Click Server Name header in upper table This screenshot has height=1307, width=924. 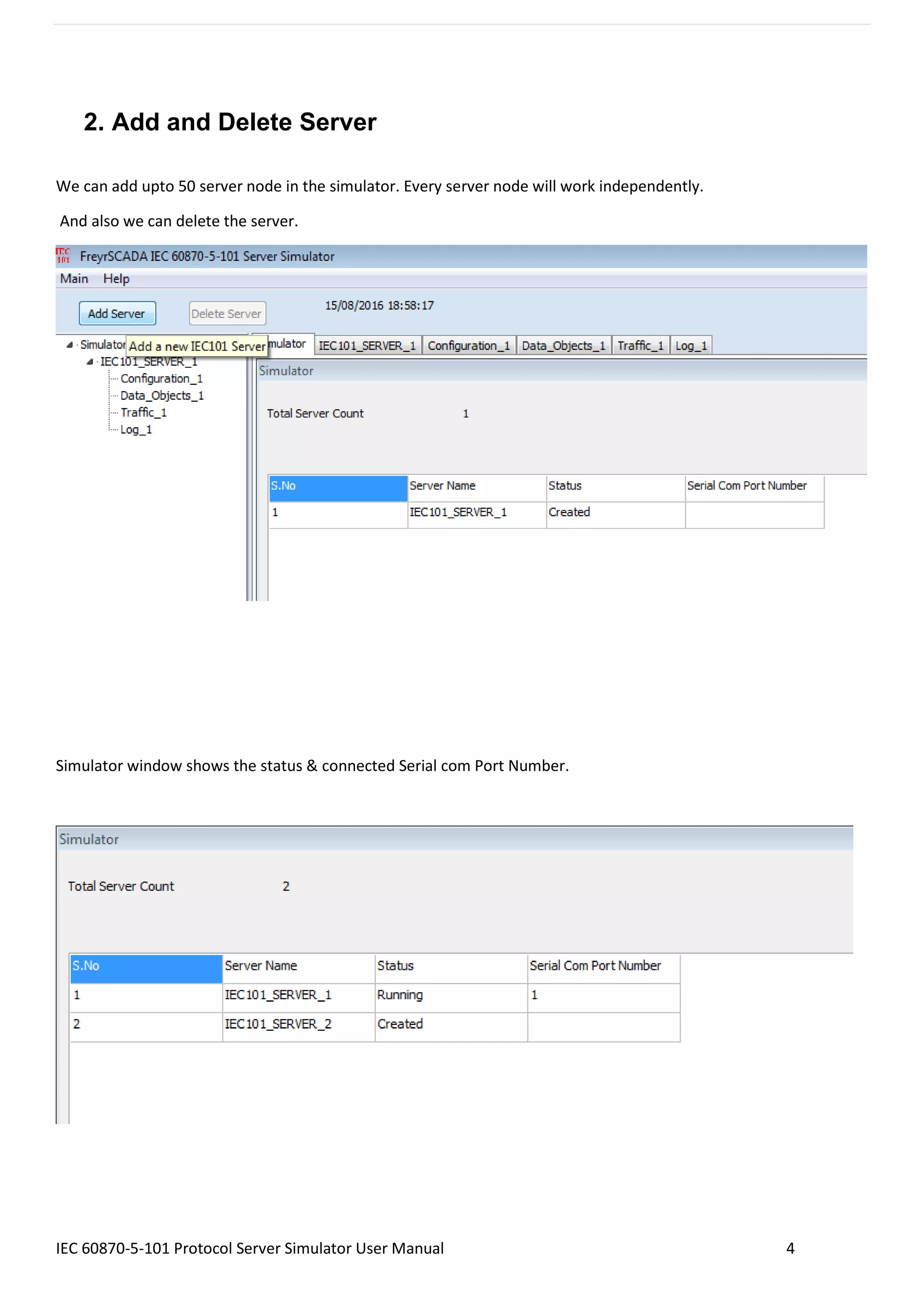477,488
